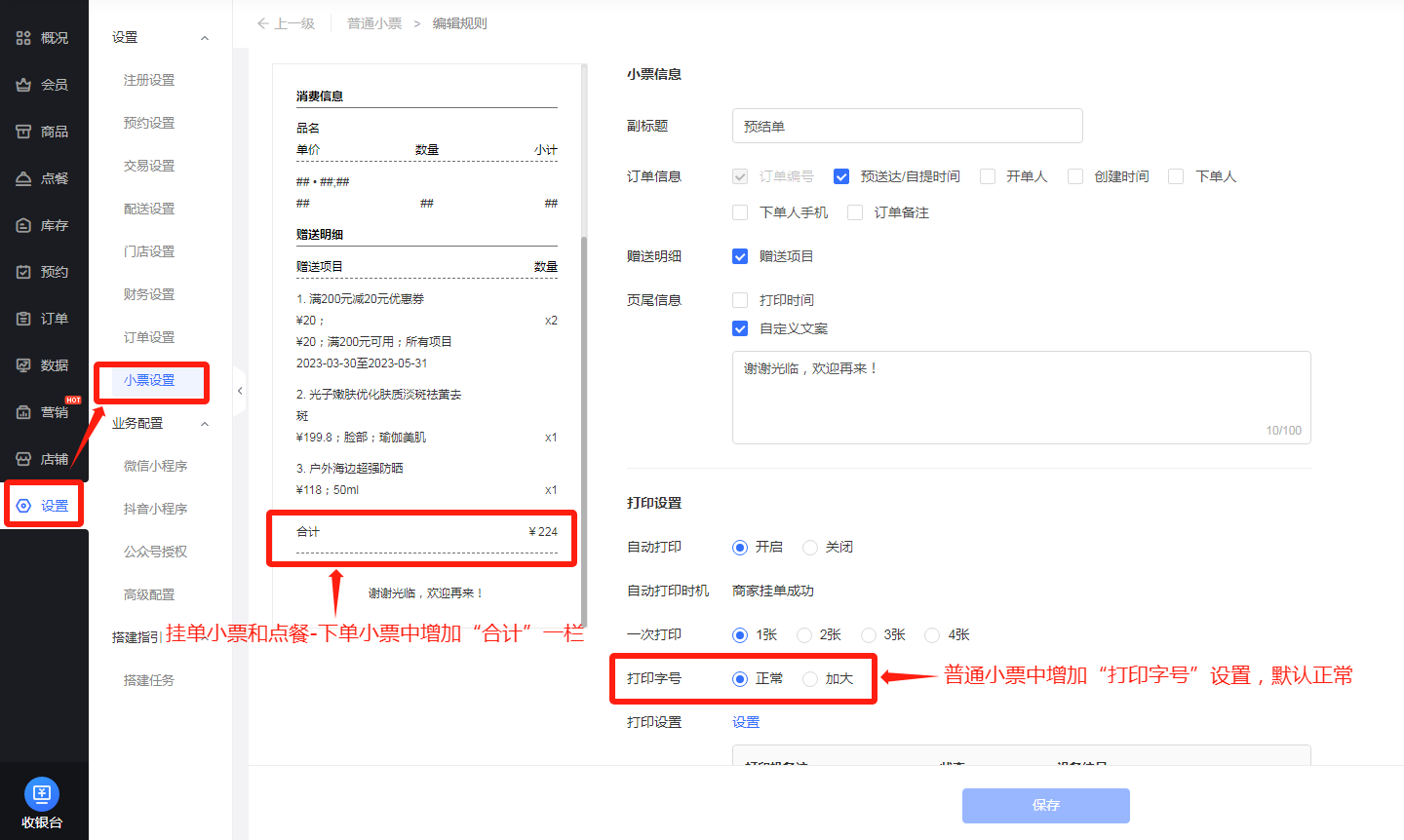Open 财务设置 menu item

[149, 294]
